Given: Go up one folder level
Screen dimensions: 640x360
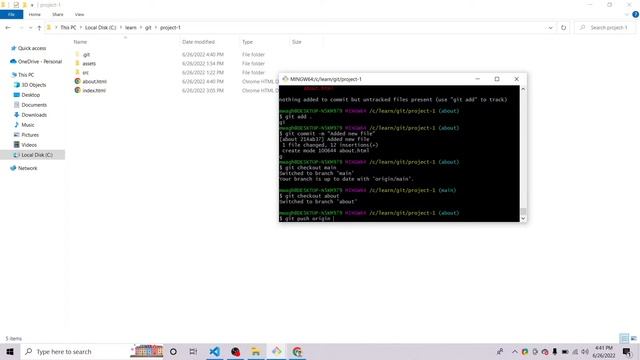Looking at the screenshot, I should pos(39,28).
